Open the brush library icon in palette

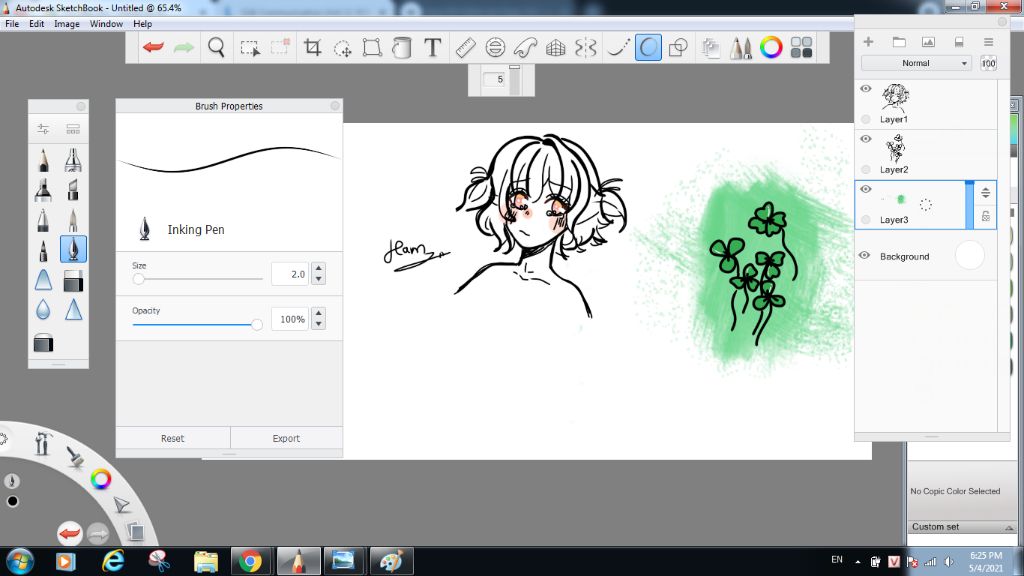[x=73, y=129]
